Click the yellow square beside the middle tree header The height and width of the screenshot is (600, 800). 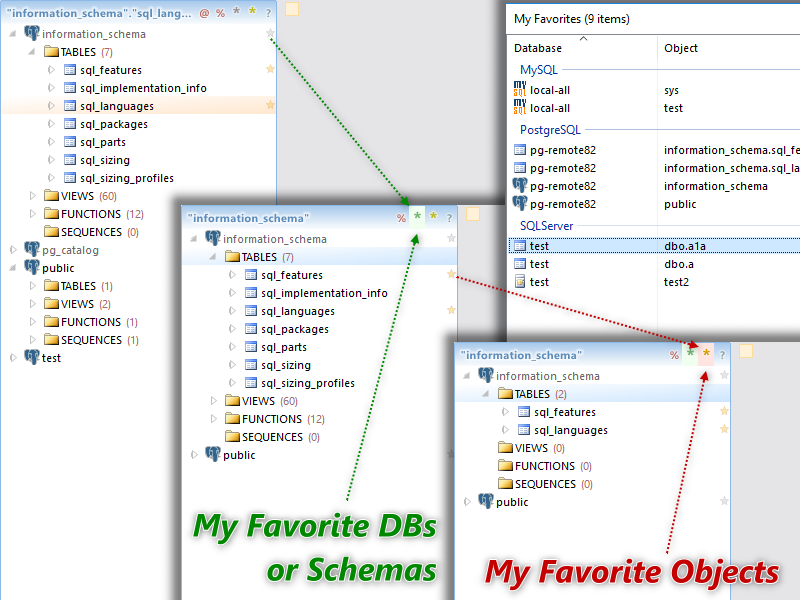473,214
